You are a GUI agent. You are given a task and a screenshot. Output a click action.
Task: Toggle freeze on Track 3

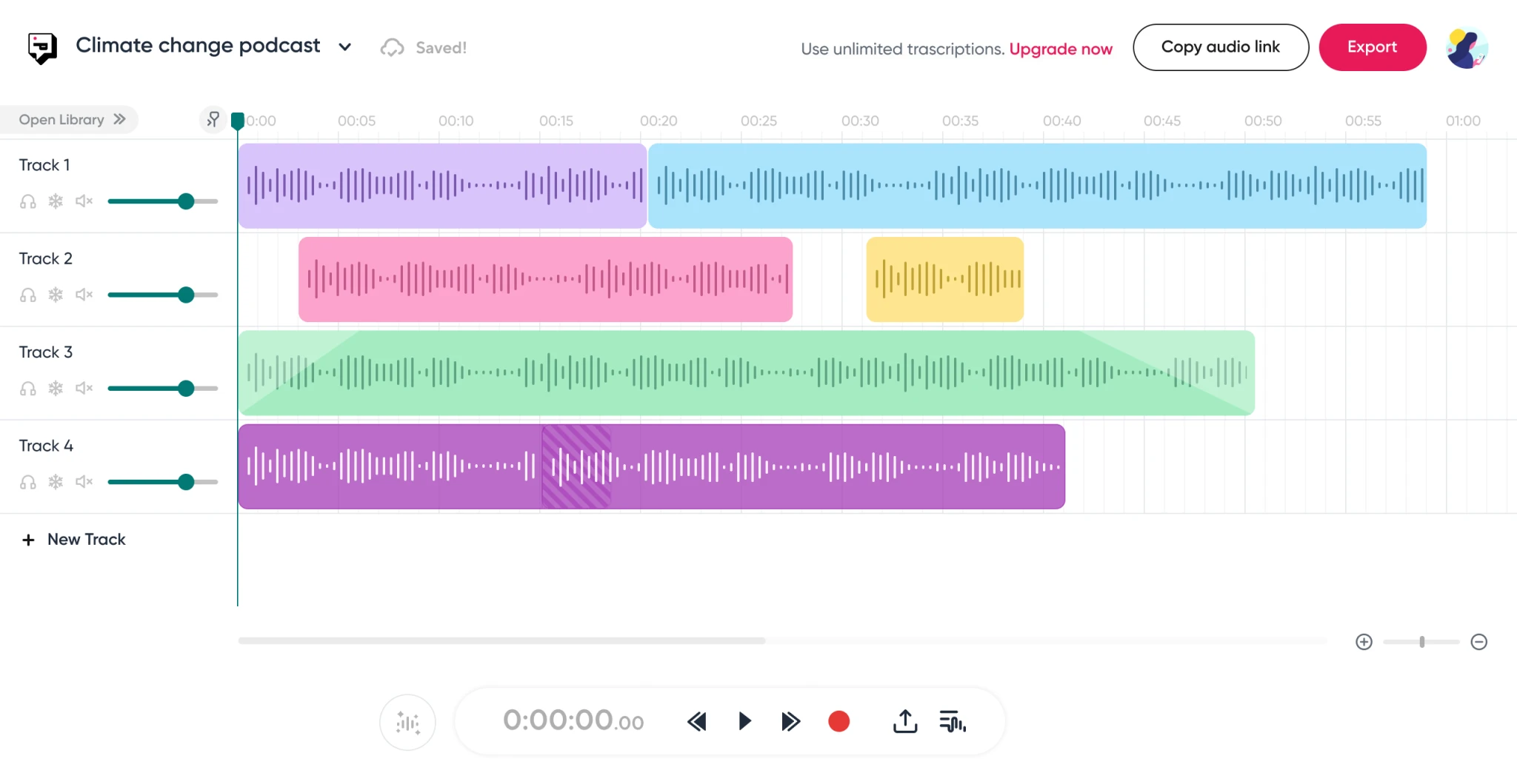tap(56, 387)
